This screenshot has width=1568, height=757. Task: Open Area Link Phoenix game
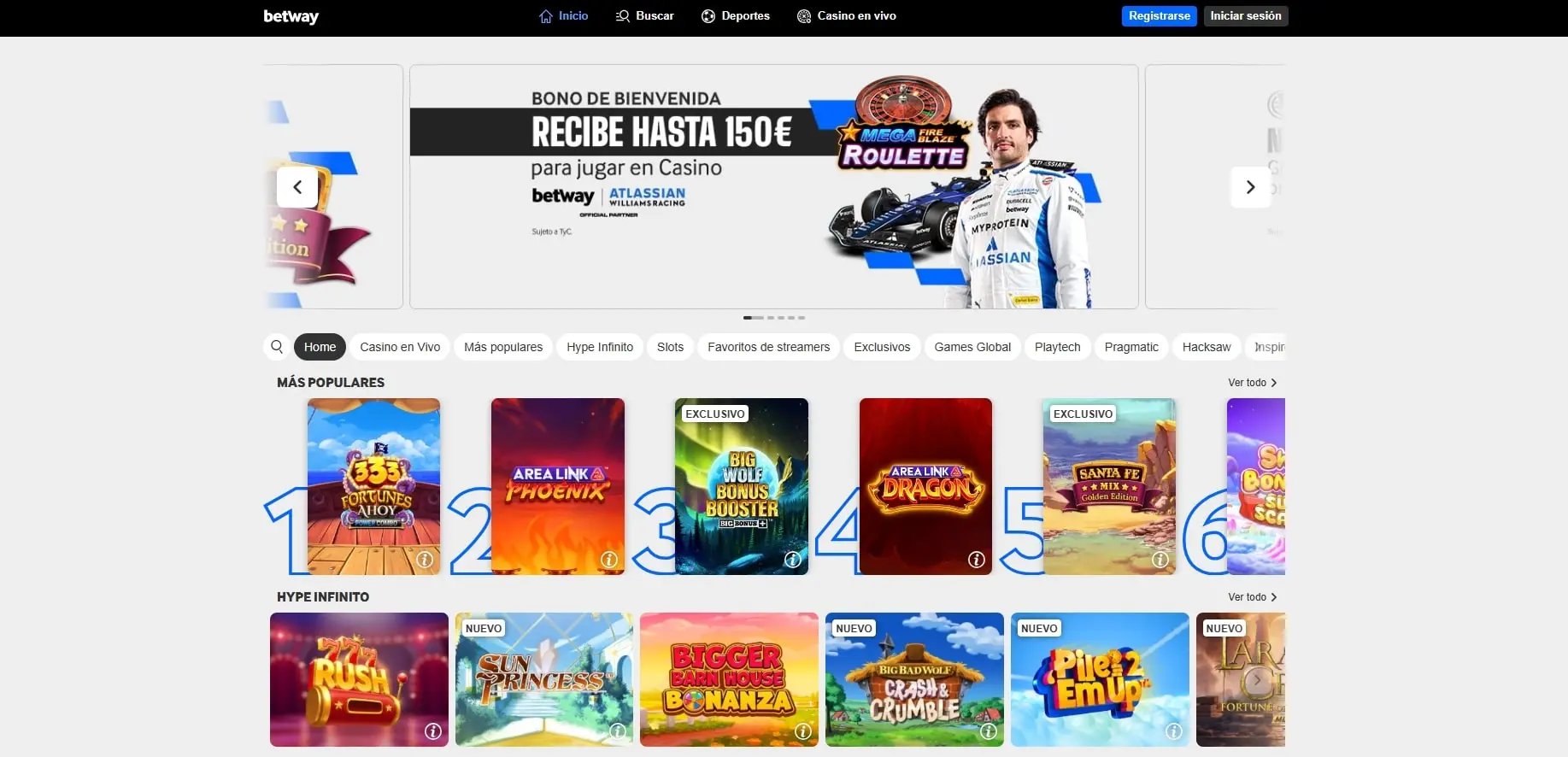pos(558,486)
